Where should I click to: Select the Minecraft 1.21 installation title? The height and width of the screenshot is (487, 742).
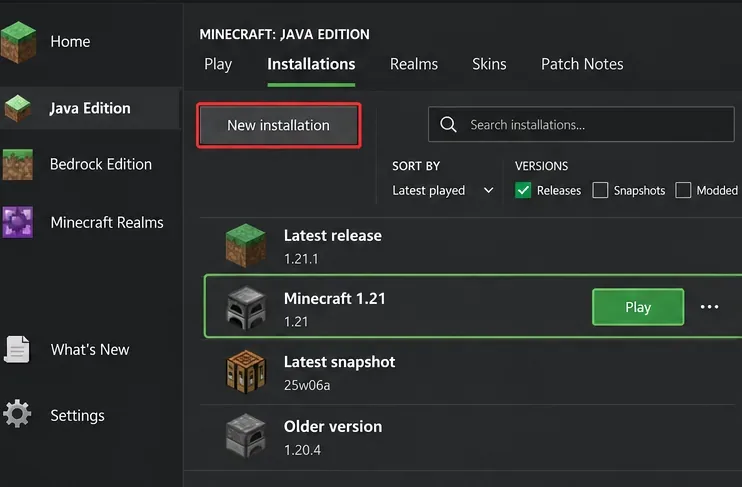click(x=335, y=299)
